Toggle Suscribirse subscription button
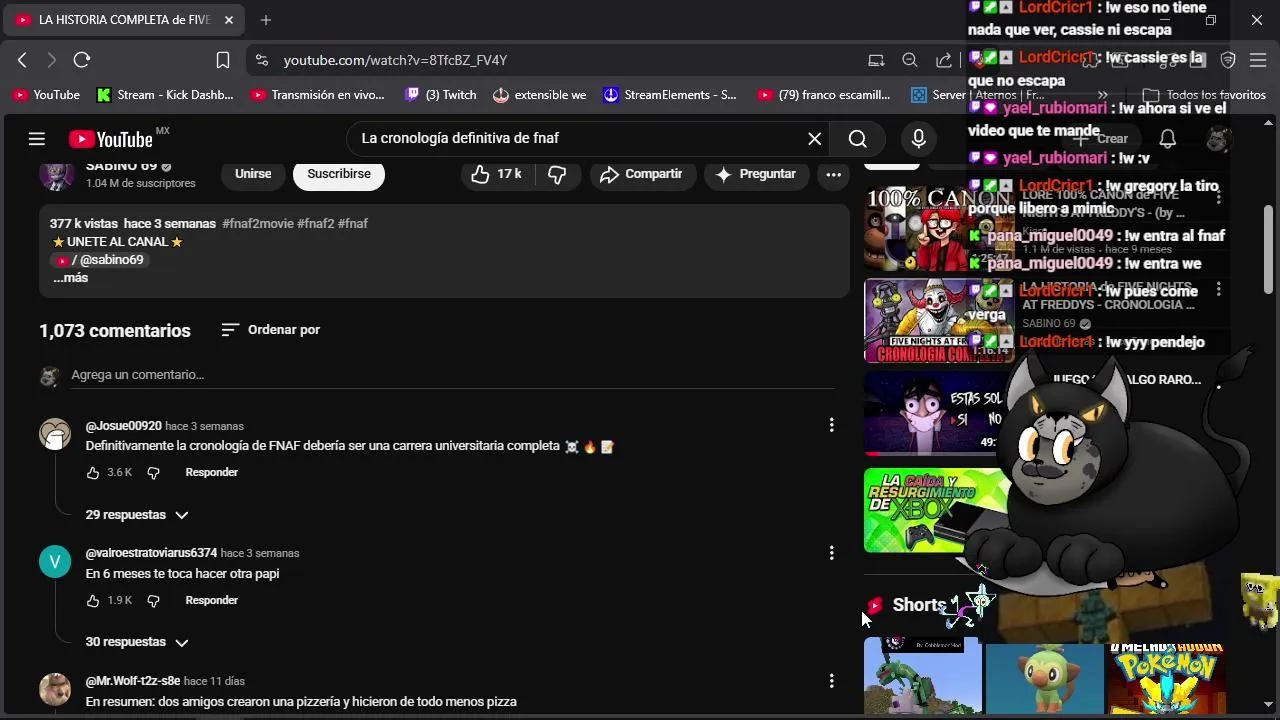Viewport: 1280px width, 720px height. 339,174
